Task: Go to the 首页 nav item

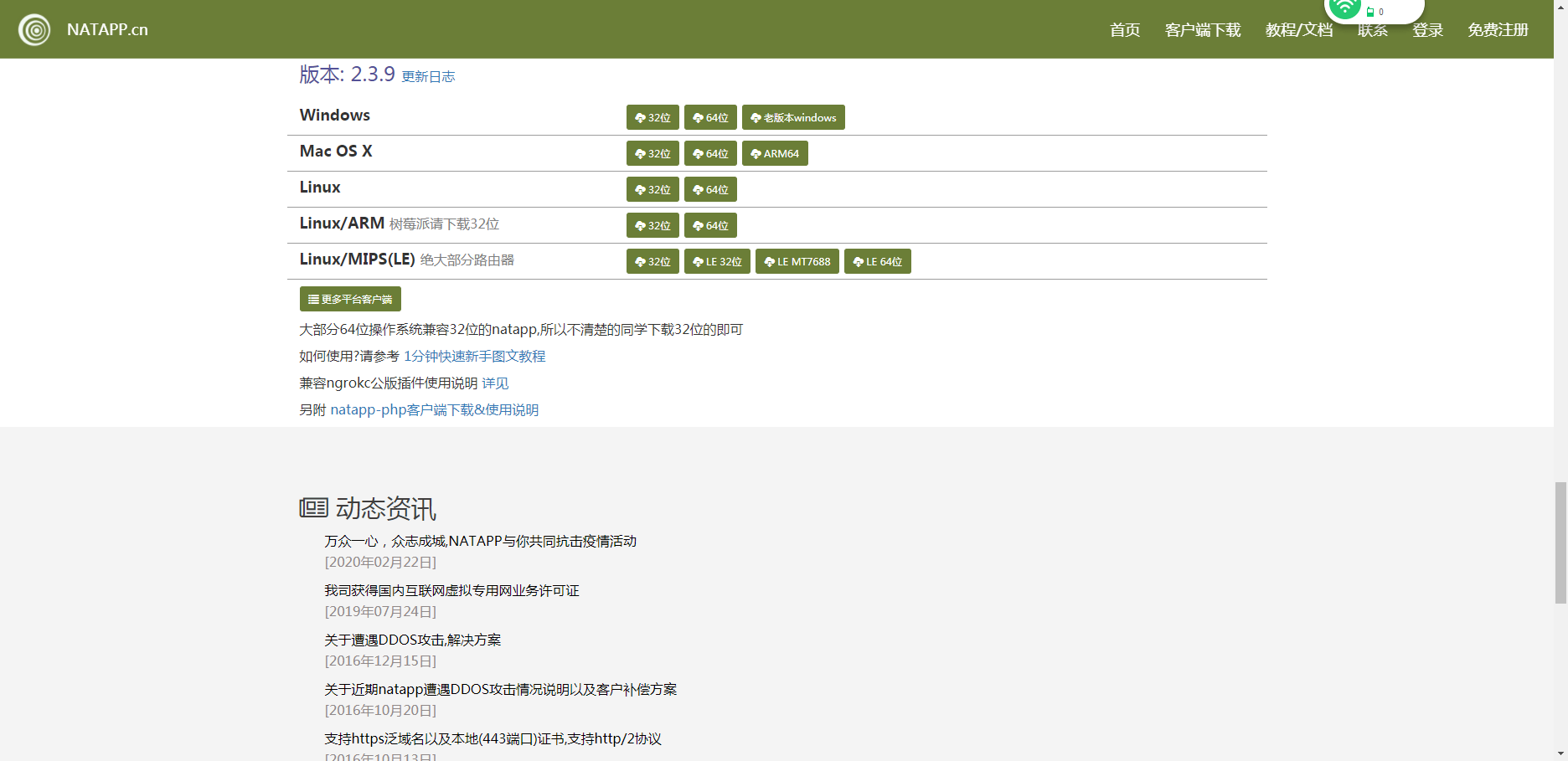Action: click(x=1125, y=30)
